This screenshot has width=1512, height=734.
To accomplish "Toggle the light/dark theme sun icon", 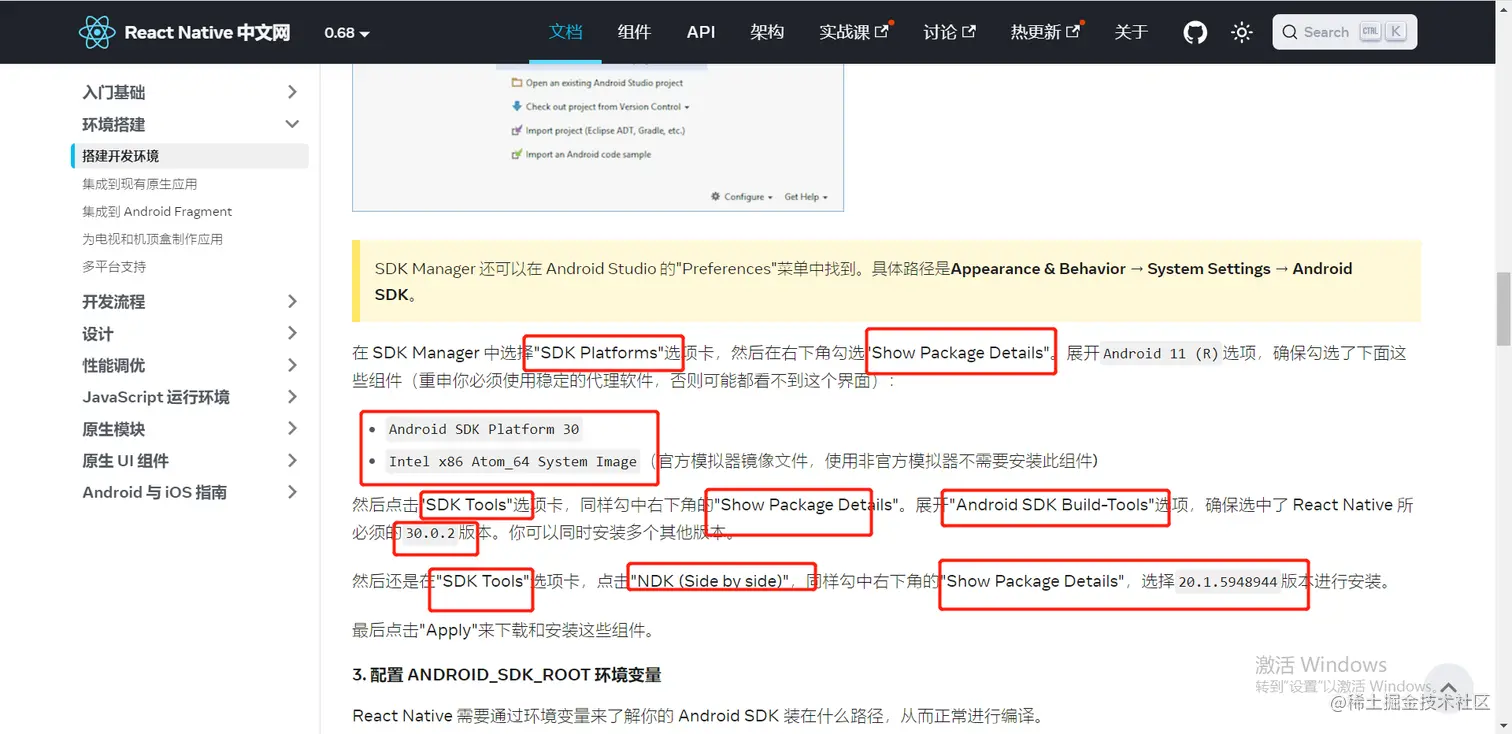I will coord(1242,32).
